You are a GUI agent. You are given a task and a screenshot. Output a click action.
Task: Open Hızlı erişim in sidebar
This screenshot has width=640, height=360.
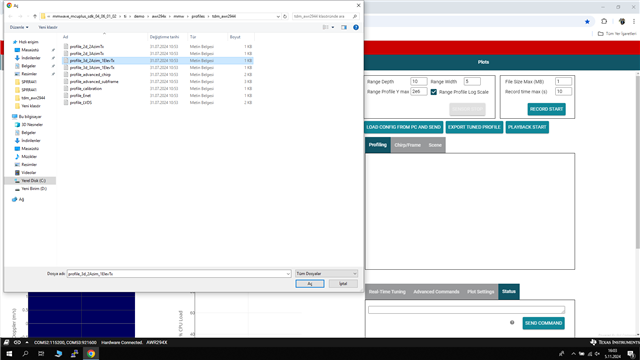click(28, 42)
